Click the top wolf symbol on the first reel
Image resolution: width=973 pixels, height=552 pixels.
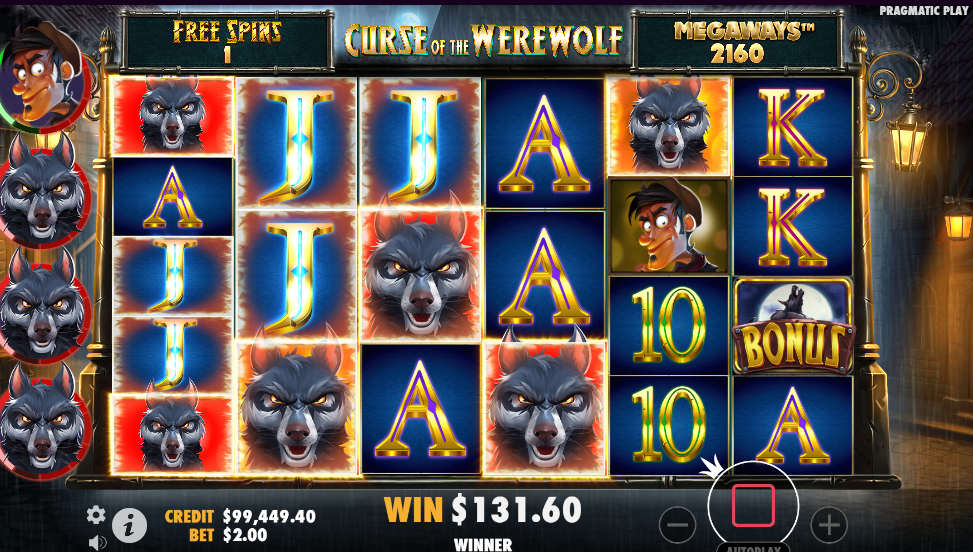coord(173,116)
